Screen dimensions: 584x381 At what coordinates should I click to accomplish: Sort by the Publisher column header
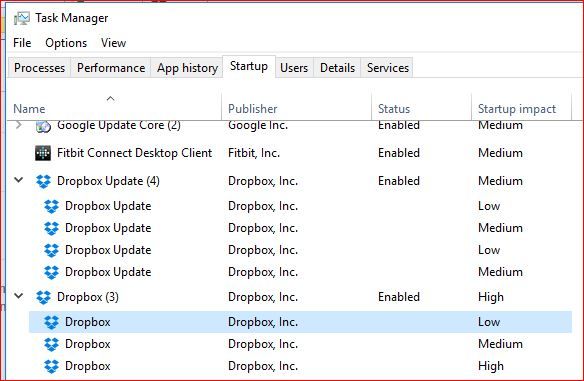(296, 106)
